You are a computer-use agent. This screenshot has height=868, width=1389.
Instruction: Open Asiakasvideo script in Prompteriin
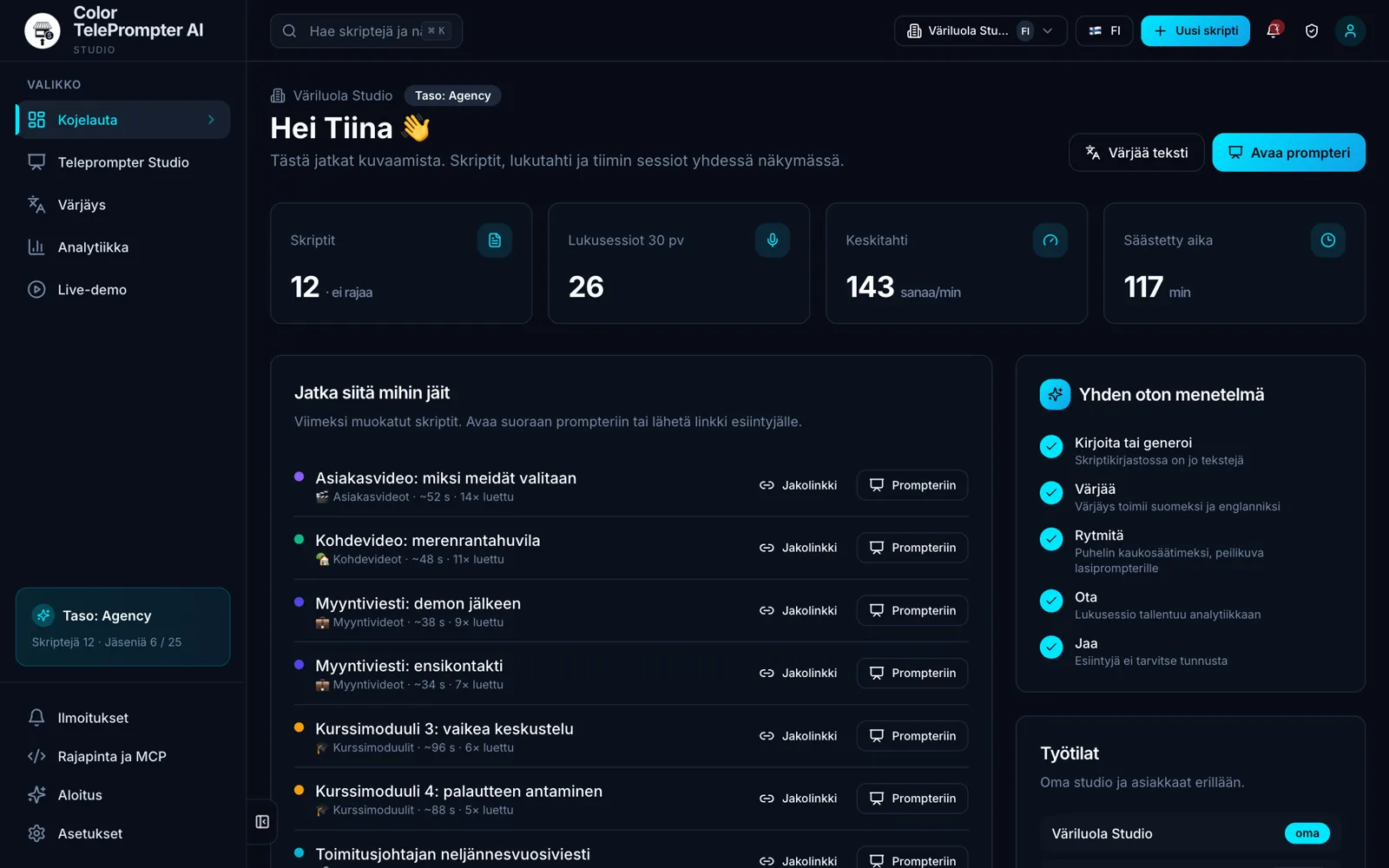coord(912,485)
